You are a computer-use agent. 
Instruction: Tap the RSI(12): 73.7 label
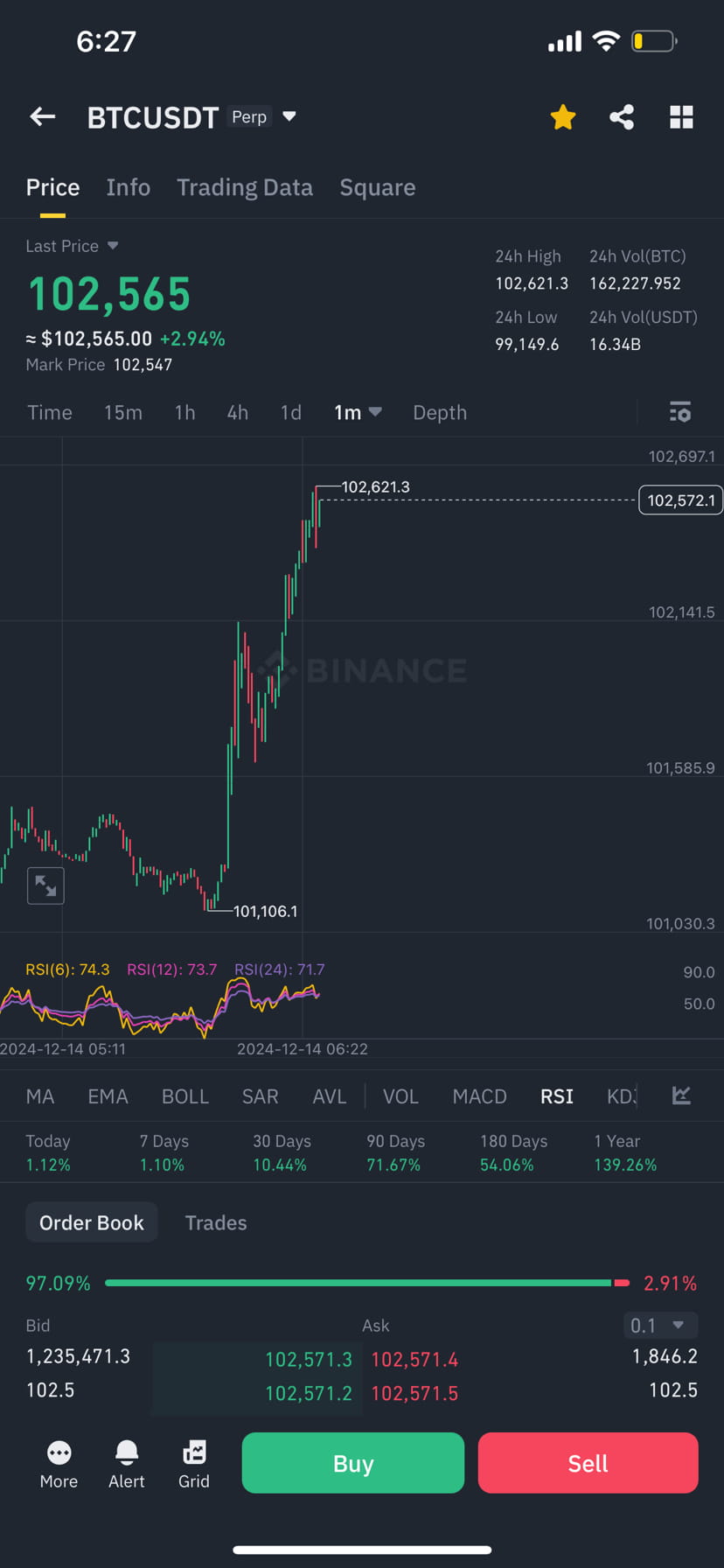click(x=171, y=969)
